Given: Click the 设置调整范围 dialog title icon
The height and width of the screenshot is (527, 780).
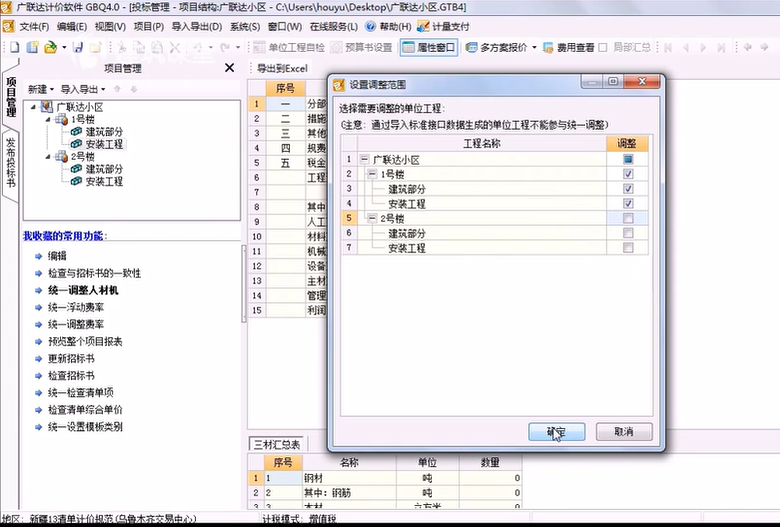Looking at the screenshot, I should 339,85.
